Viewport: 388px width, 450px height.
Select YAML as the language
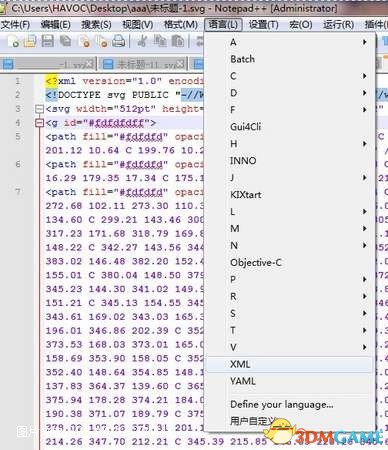point(289,381)
